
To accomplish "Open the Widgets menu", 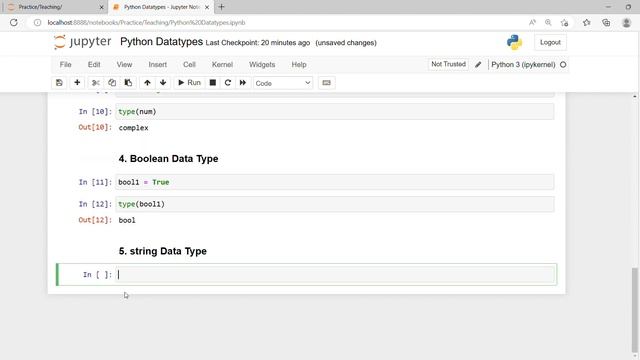I will [262, 64].
